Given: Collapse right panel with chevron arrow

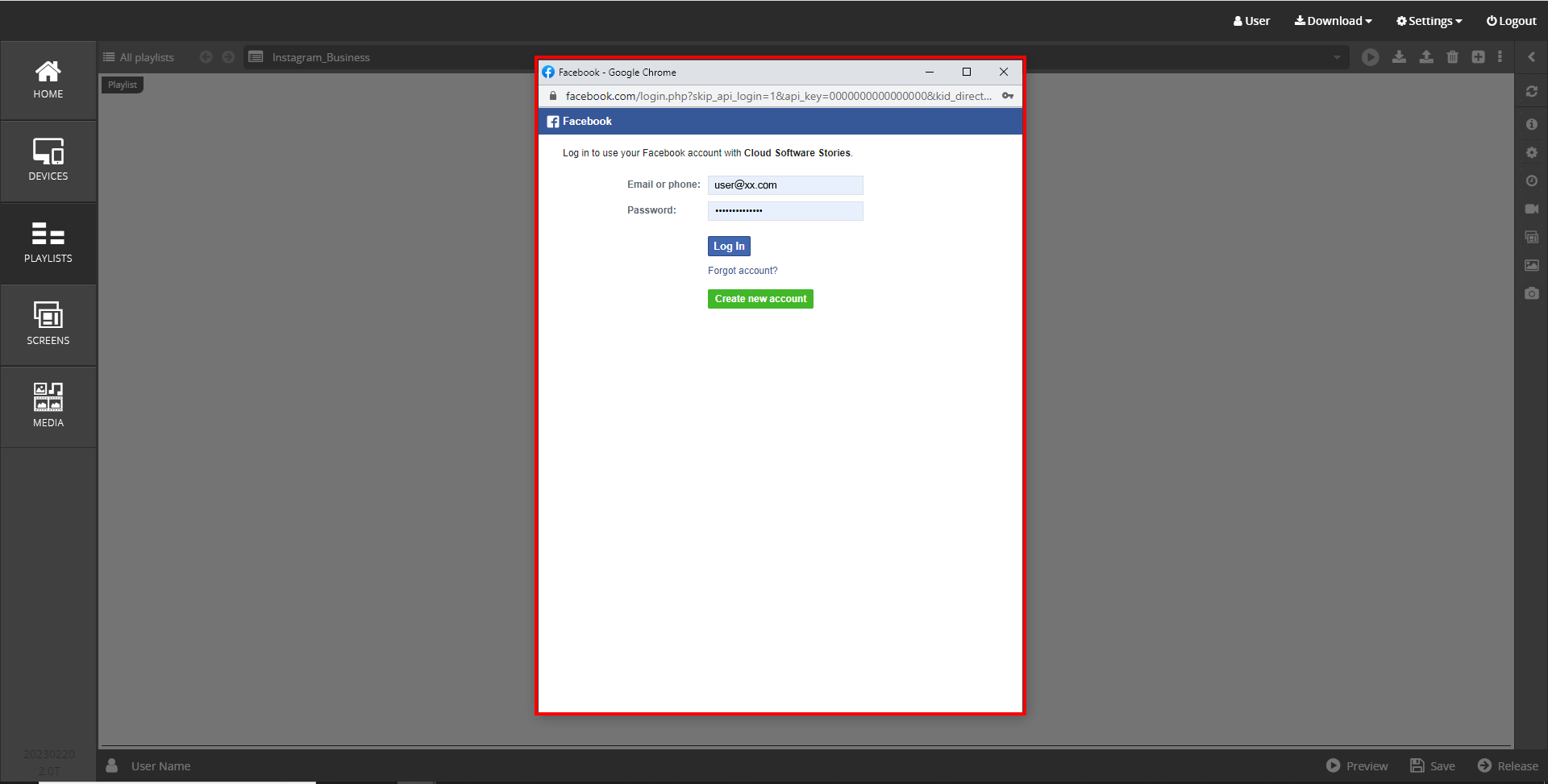Looking at the screenshot, I should tap(1532, 57).
